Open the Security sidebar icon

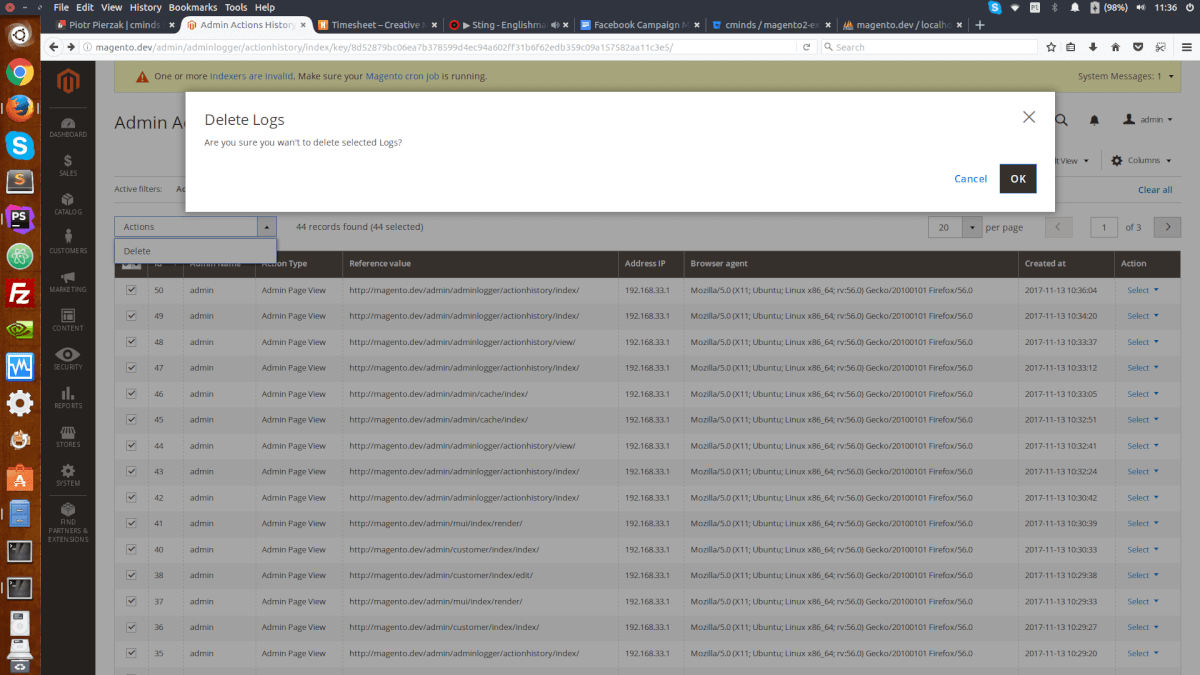(68, 358)
